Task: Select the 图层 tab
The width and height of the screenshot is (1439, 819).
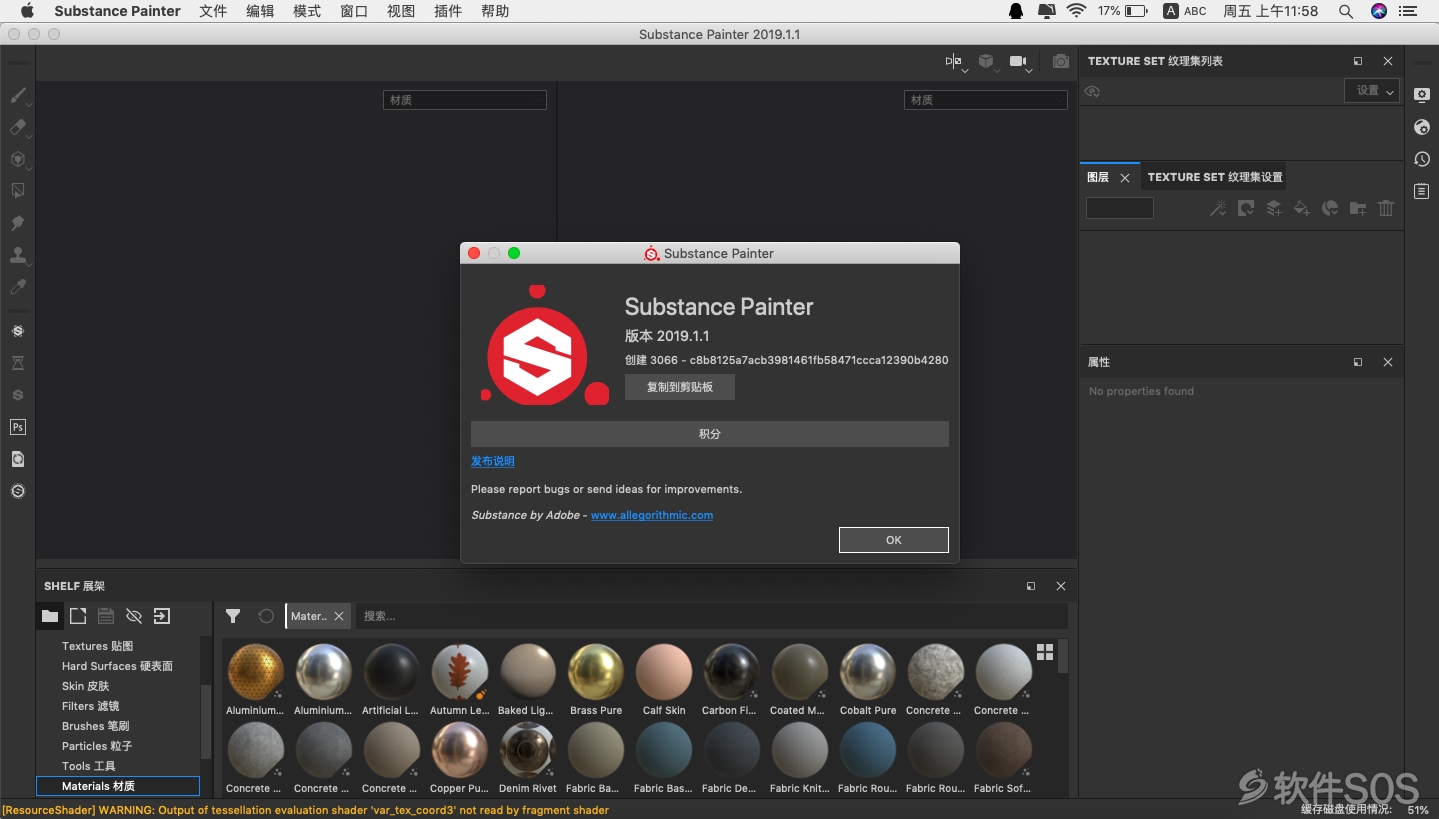Action: [x=1098, y=177]
